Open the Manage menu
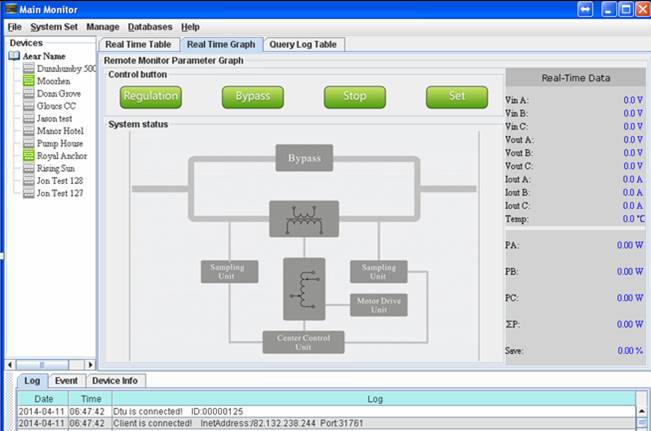651x431 pixels. tap(103, 27)
